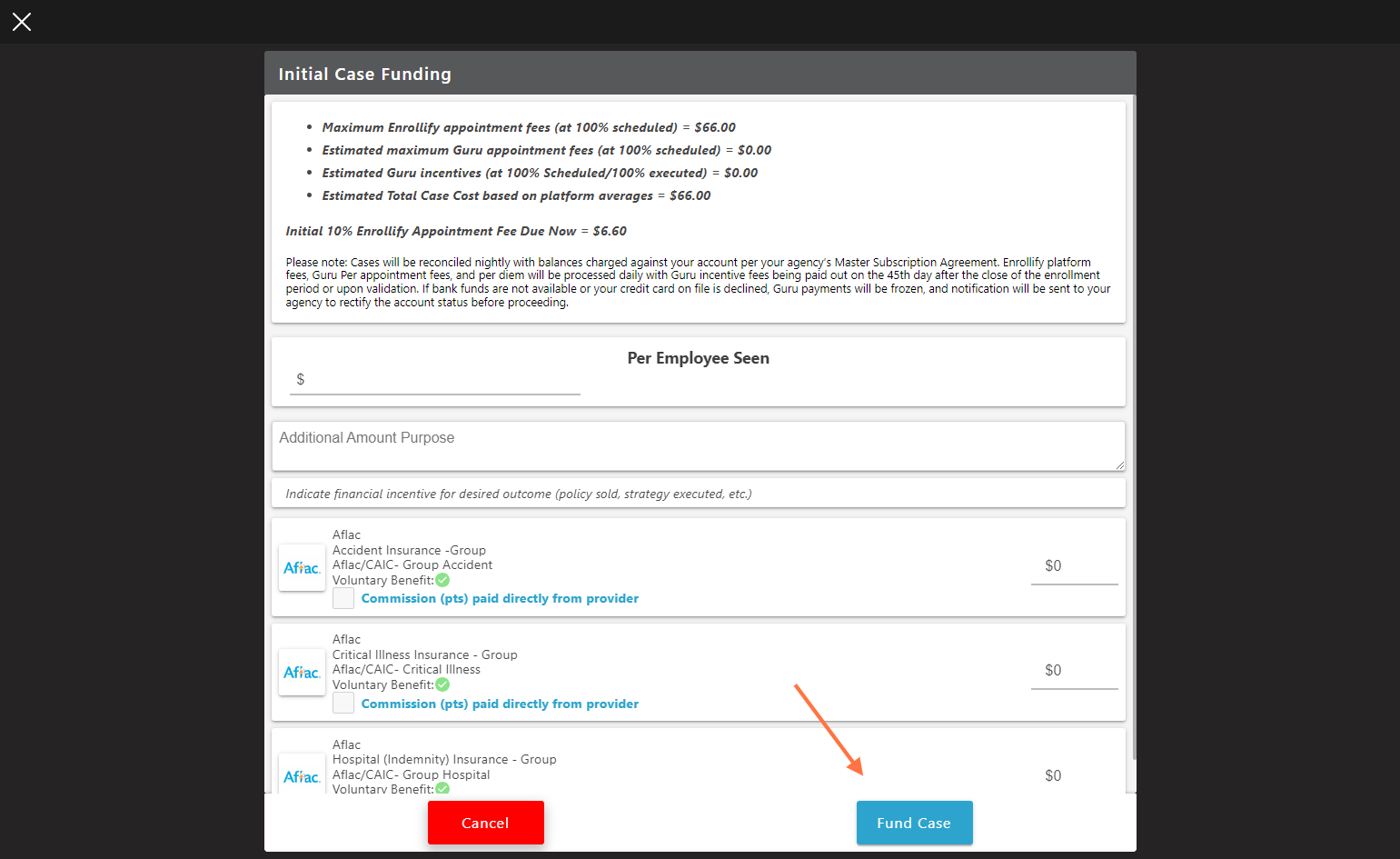This screenshot has width=1400, height=859.
Task: Click the Additional Amount Purpose text area
Action: coord(699,446)
